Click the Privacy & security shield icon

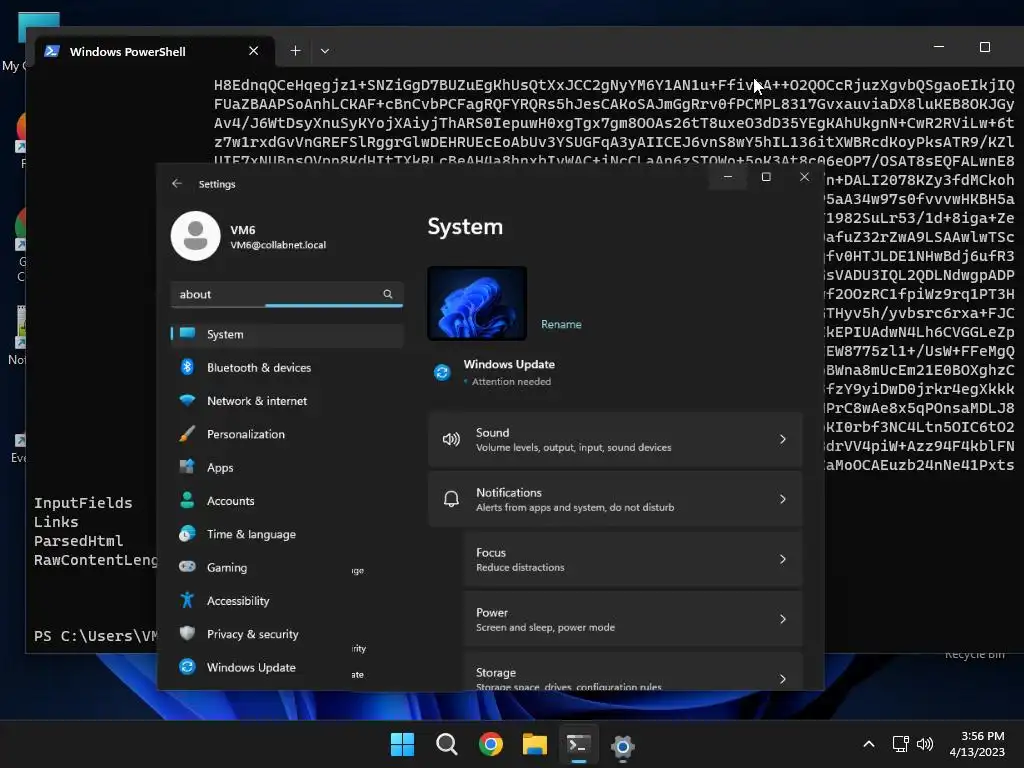click(x=187, y=633)
